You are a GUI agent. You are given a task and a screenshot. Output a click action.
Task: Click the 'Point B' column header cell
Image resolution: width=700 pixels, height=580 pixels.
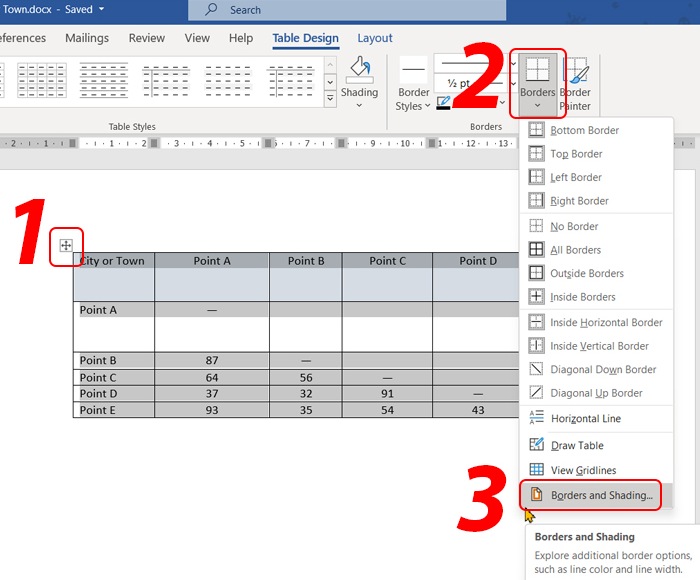coord(306,277)
